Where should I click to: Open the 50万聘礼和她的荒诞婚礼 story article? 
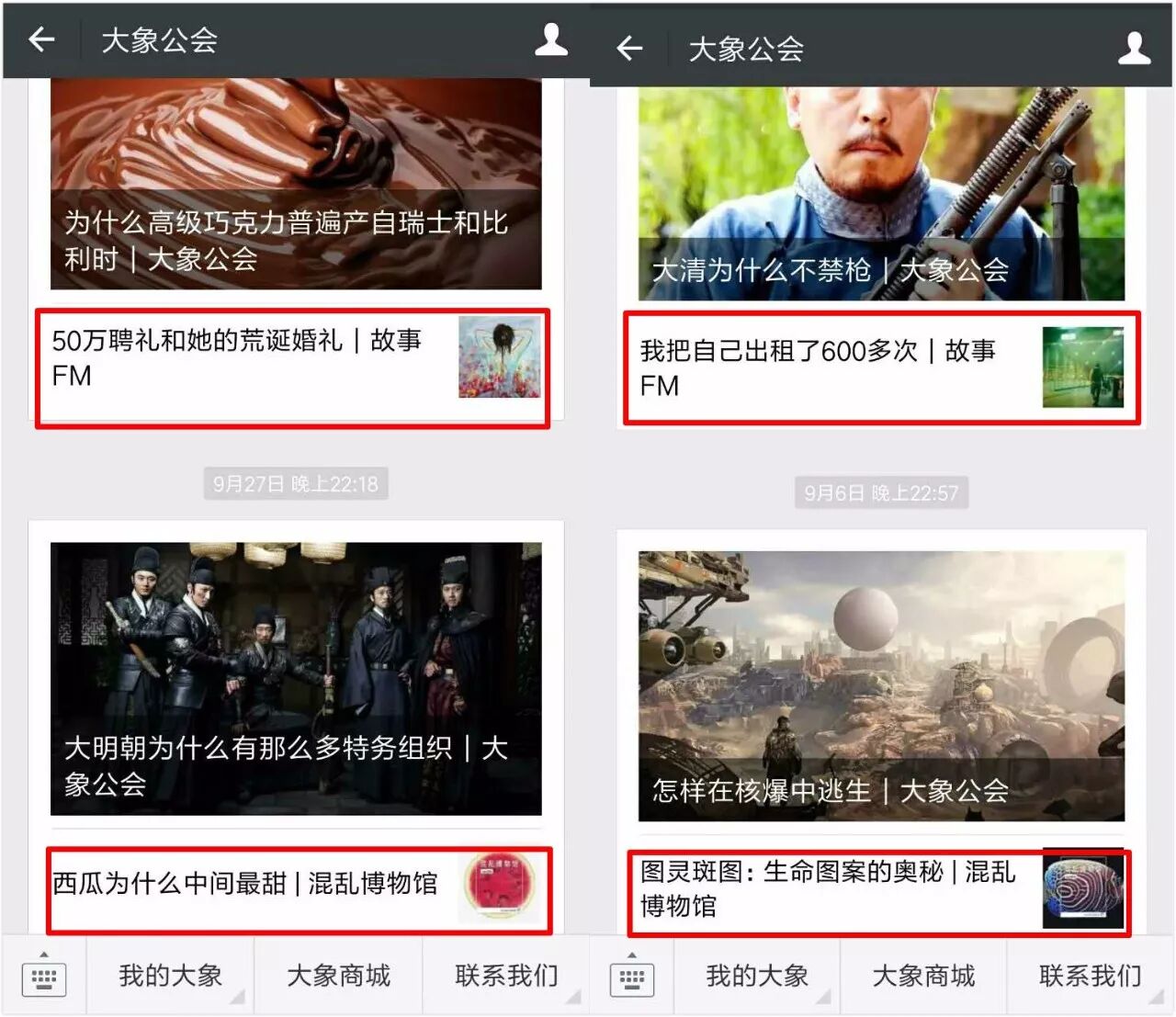tap(292, 367)
